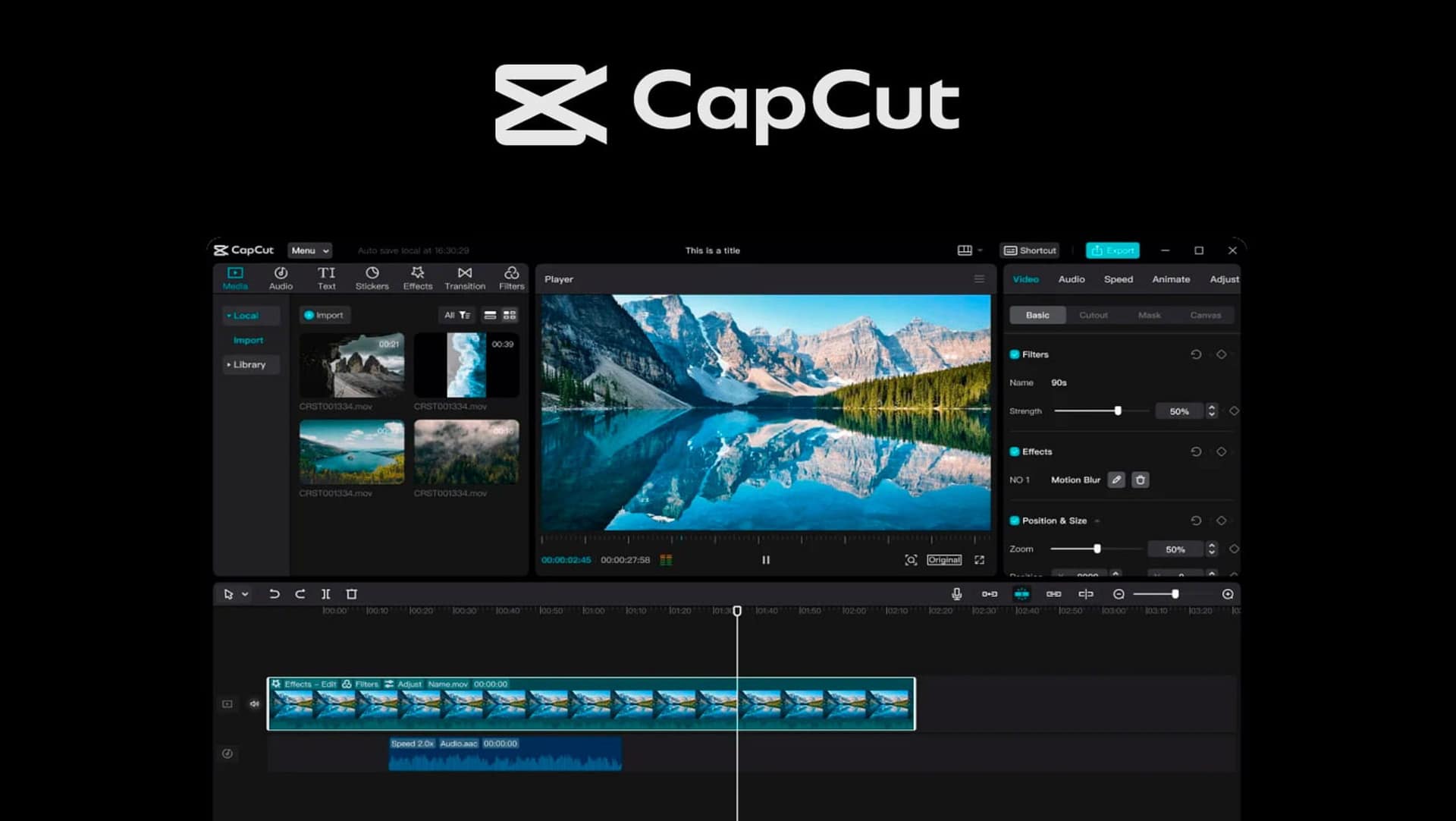Open the Effects panel icon
This screenshot has width=1456, height=821.
click(417, 273)
